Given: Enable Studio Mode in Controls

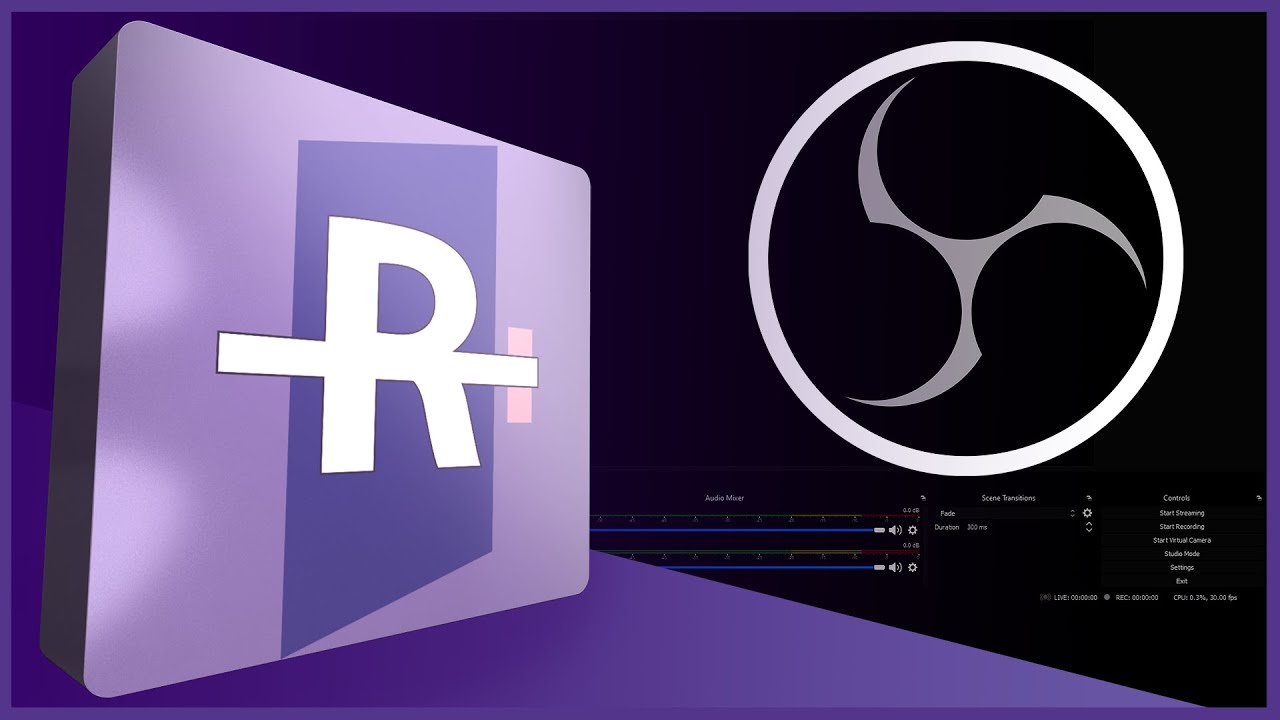Looking at the screenshot, I should (x=1182, y=554).
